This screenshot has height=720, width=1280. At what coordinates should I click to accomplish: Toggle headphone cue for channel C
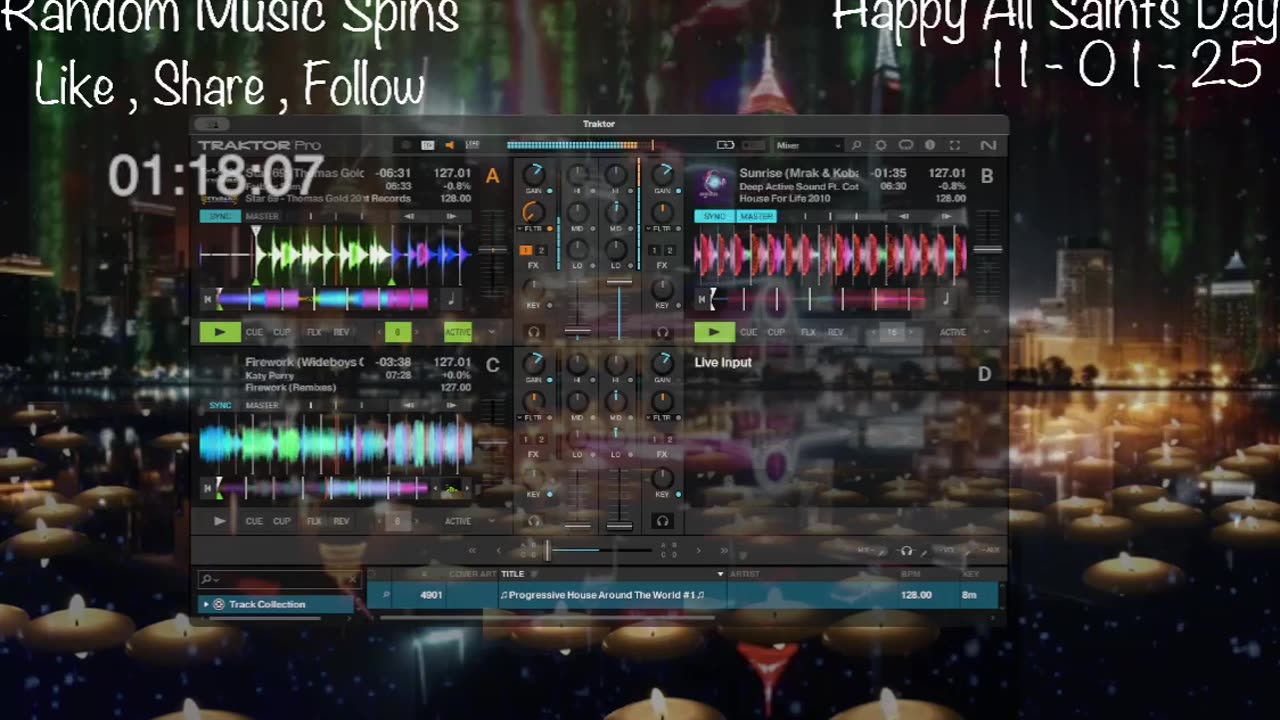534,521
